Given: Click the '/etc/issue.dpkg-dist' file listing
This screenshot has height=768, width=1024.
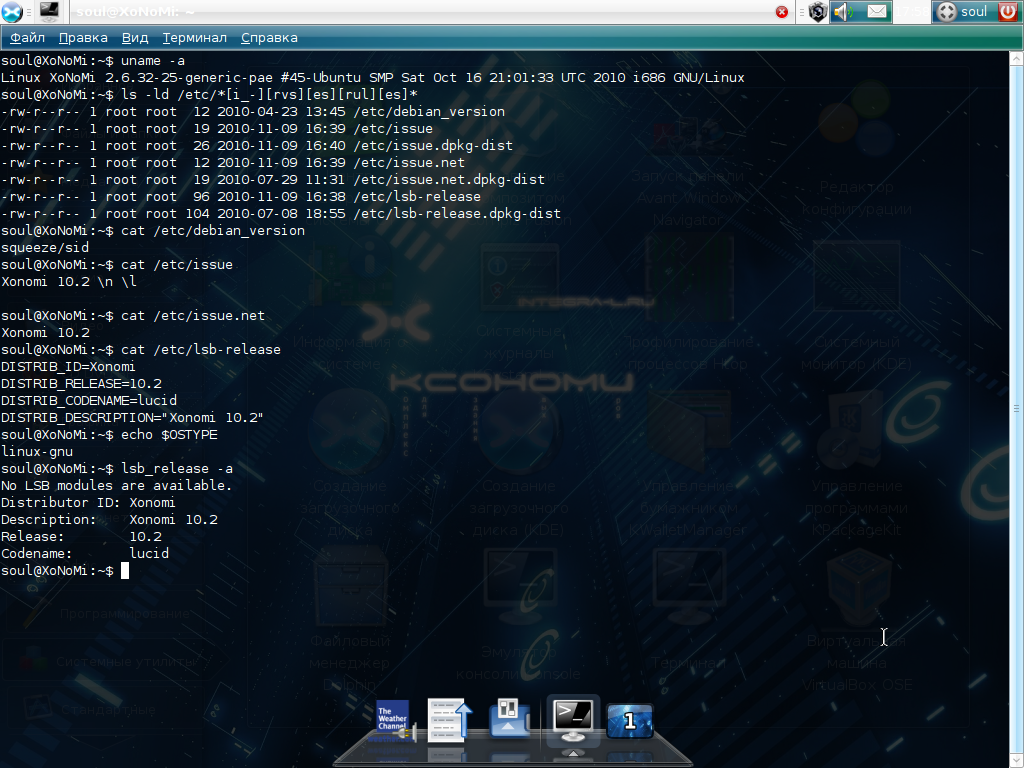Looking at the screenshot, I should [433, 146].
